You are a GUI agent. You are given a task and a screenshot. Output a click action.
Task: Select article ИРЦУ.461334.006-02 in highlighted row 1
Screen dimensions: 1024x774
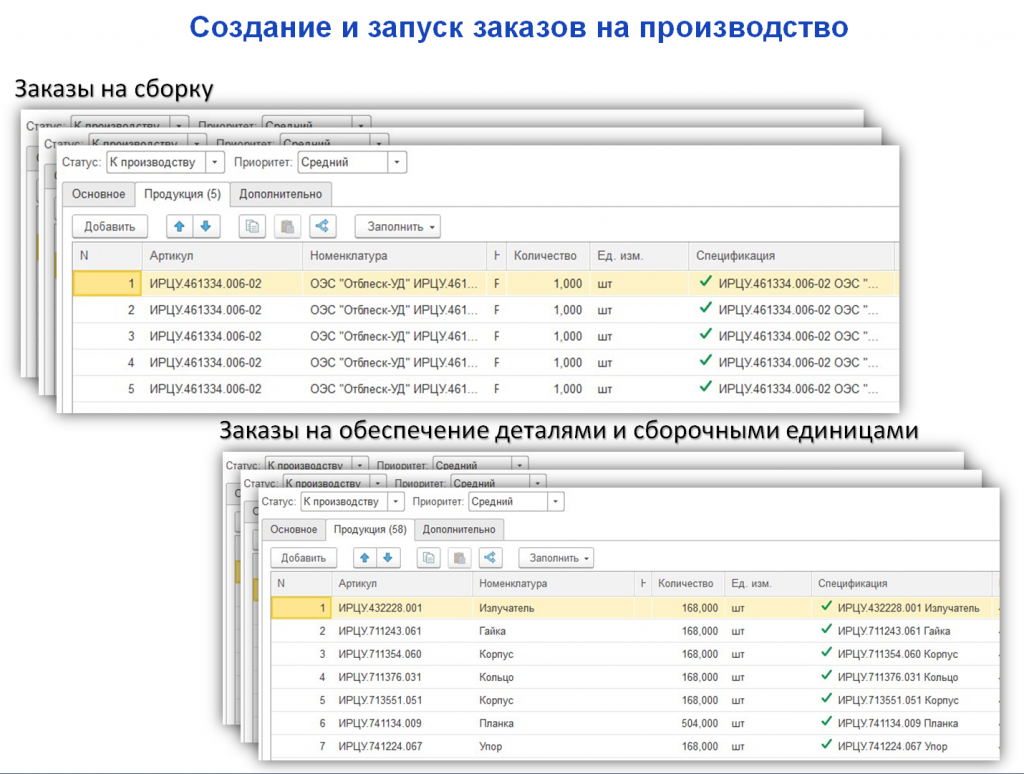coord(222,283)
